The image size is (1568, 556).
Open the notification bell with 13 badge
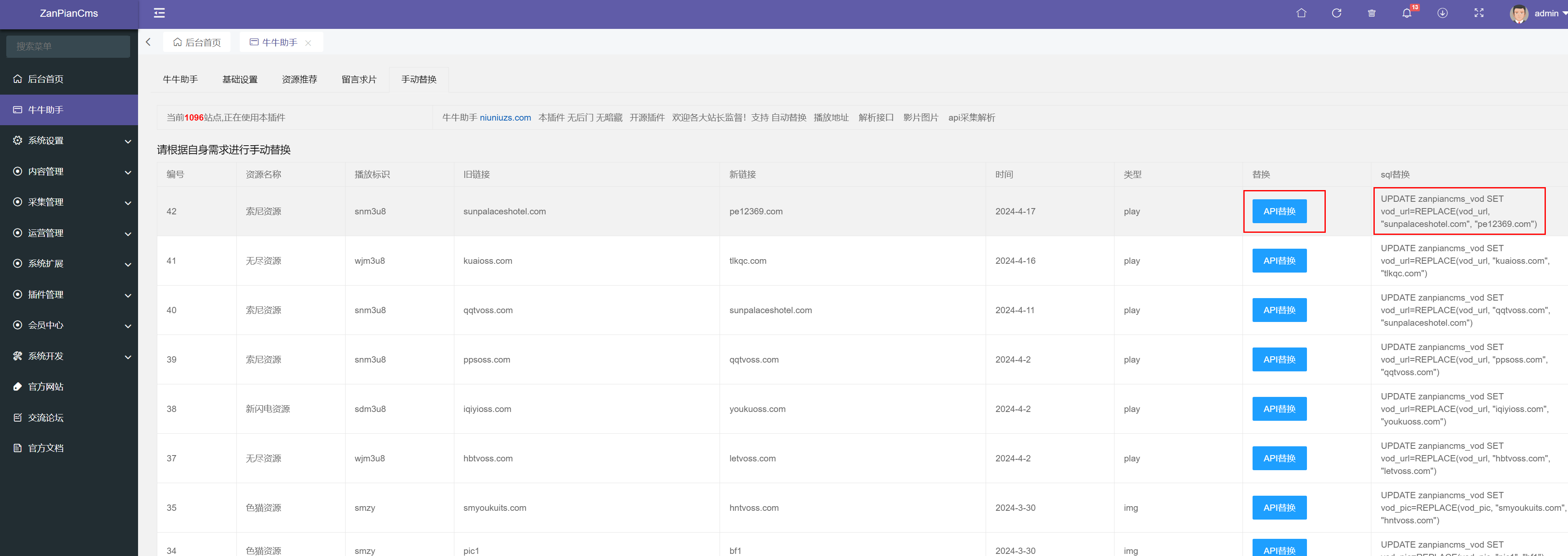1407,13
